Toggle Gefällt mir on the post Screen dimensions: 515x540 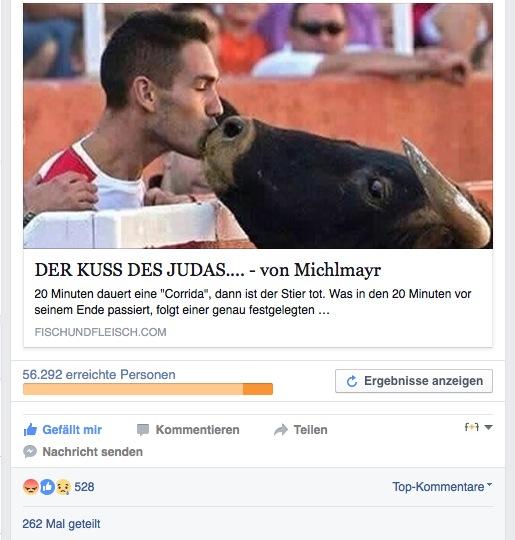pos(63,430)
